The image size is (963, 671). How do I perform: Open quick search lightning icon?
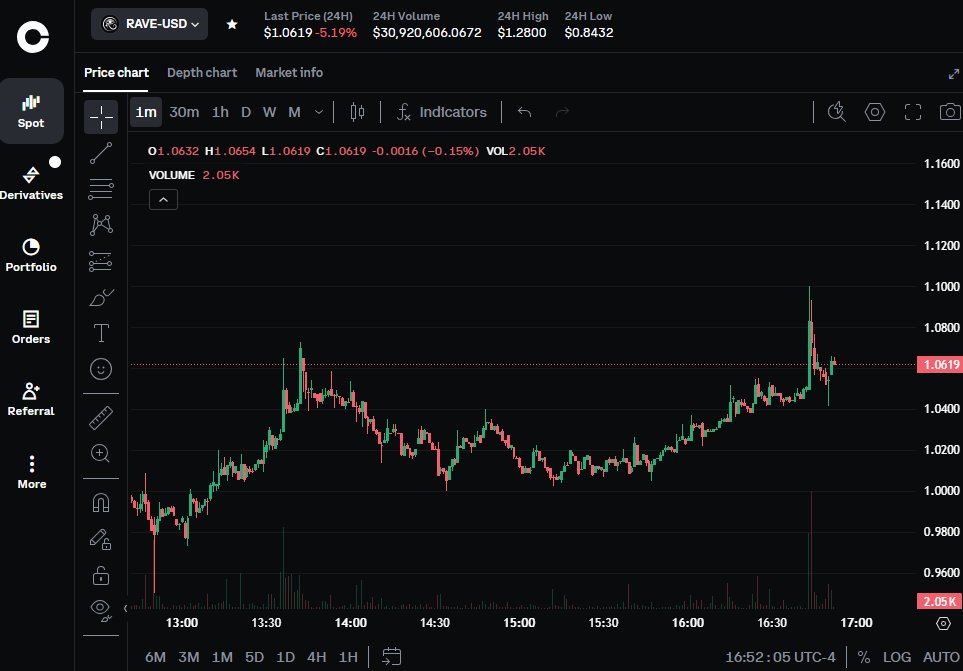836,112
